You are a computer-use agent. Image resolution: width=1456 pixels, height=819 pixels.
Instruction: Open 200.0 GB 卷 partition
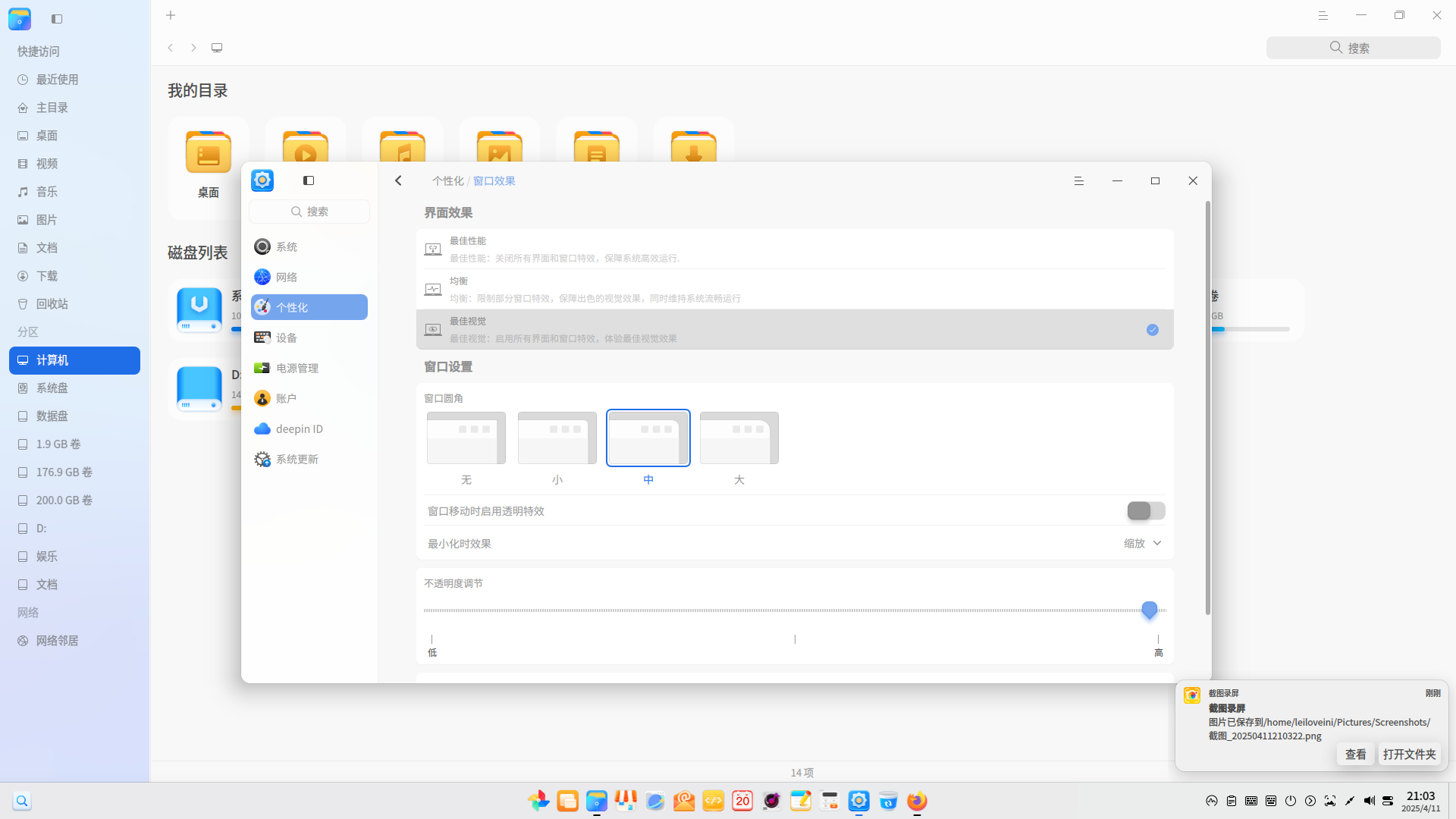pyautogui.click(x=74, y=500)
